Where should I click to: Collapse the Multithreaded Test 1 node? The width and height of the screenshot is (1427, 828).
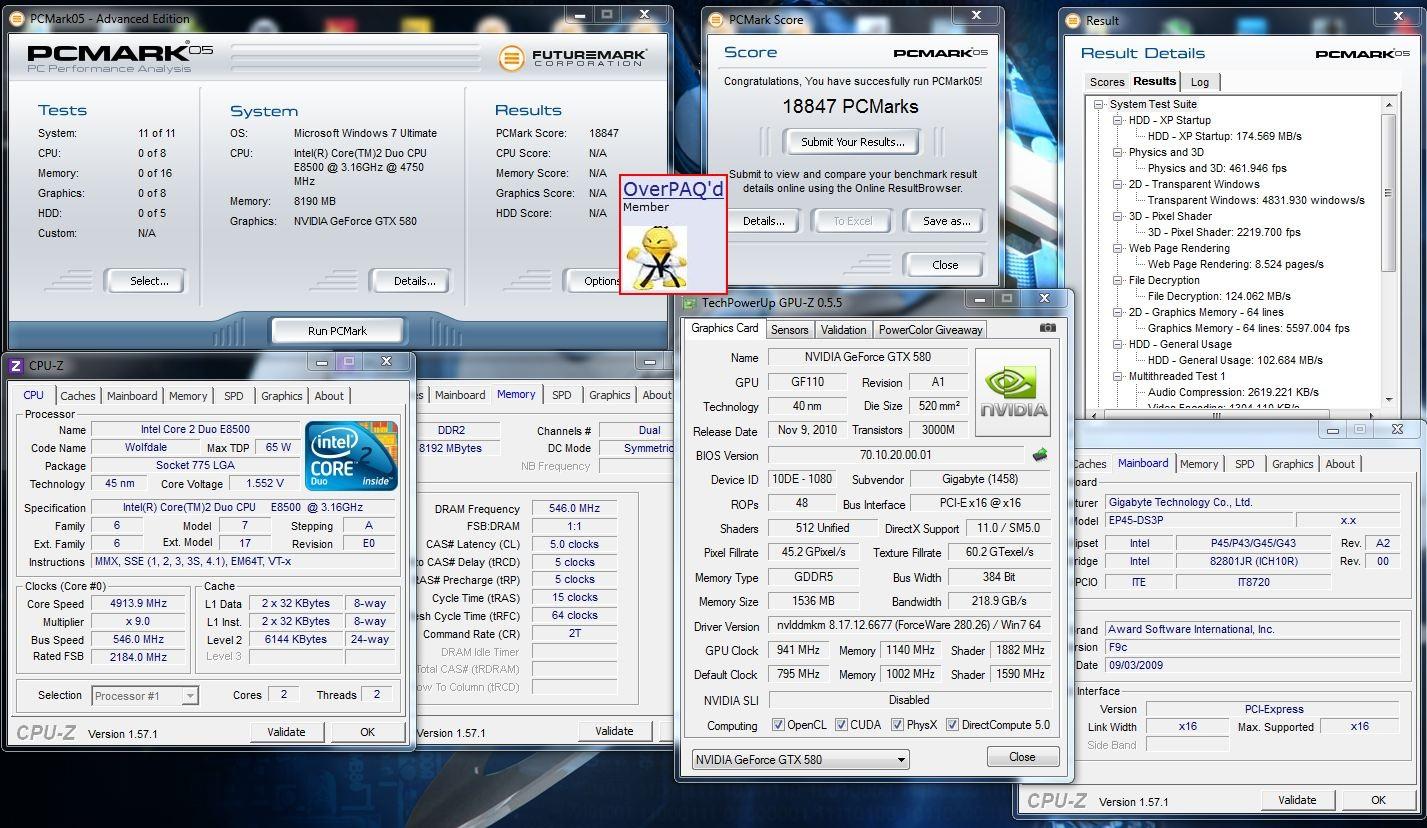click(1118, 376)
